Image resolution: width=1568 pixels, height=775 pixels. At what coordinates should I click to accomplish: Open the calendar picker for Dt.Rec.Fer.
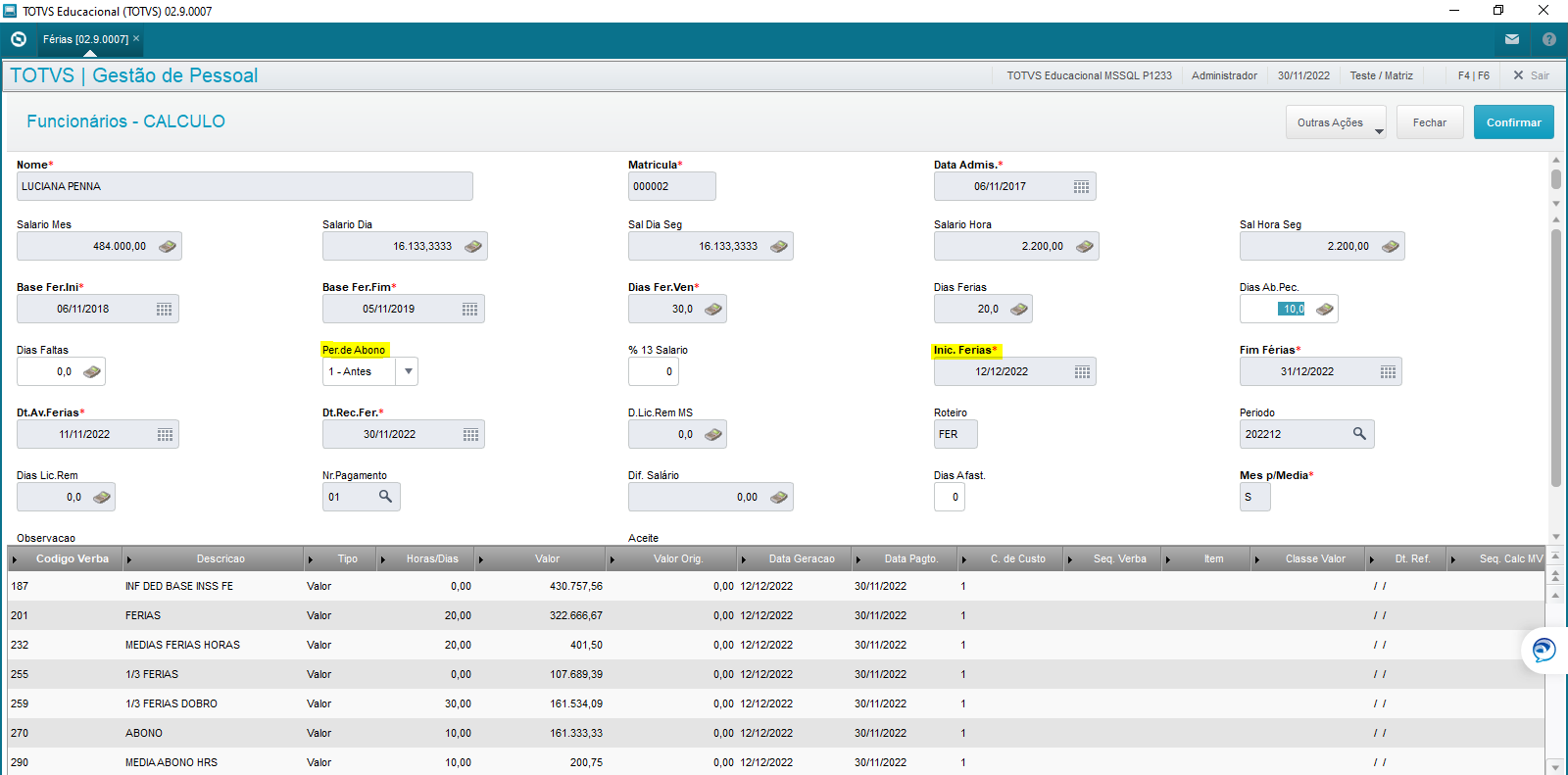tap(470, 435)
